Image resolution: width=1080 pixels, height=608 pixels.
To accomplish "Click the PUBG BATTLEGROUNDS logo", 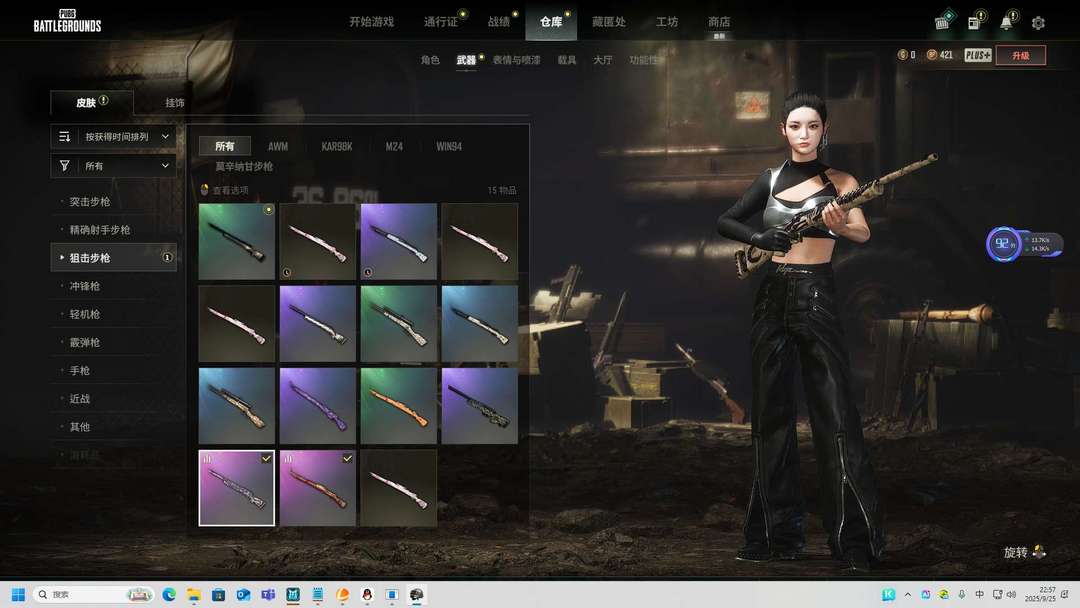I will 67,21.
